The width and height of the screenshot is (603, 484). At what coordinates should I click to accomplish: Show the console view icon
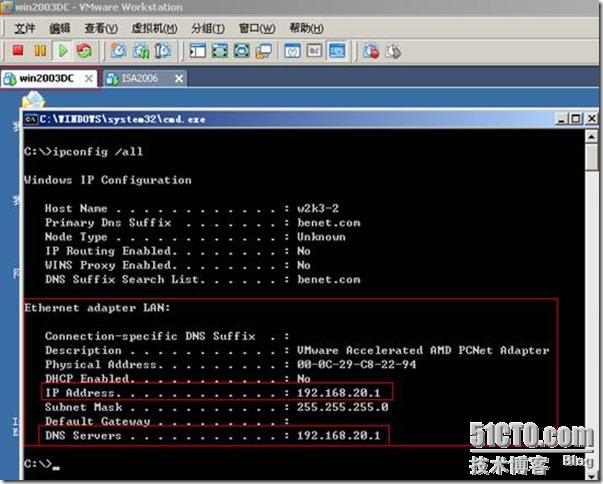coord(337,50)
